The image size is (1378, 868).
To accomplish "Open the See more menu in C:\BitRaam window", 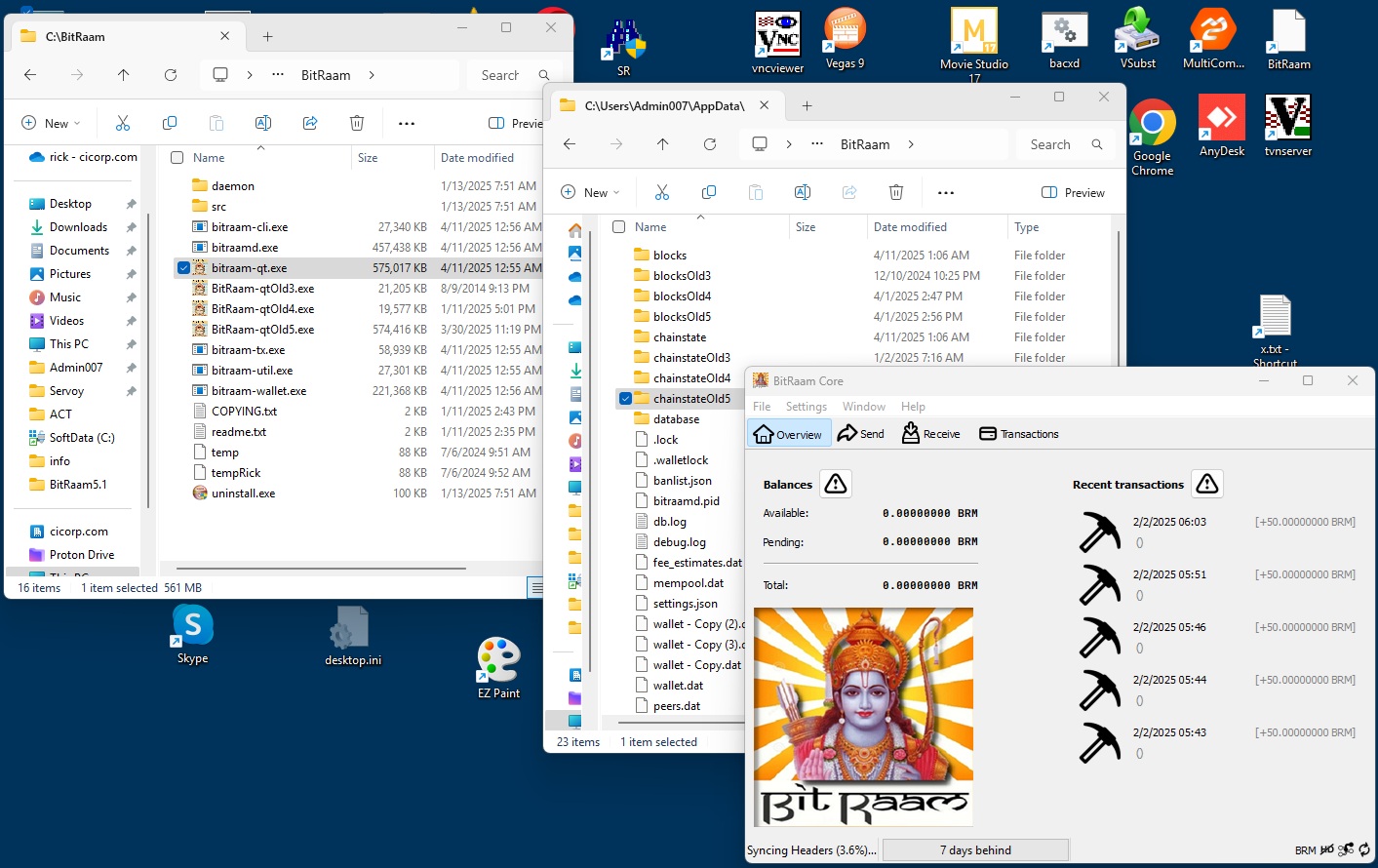I will pos(407,123).
